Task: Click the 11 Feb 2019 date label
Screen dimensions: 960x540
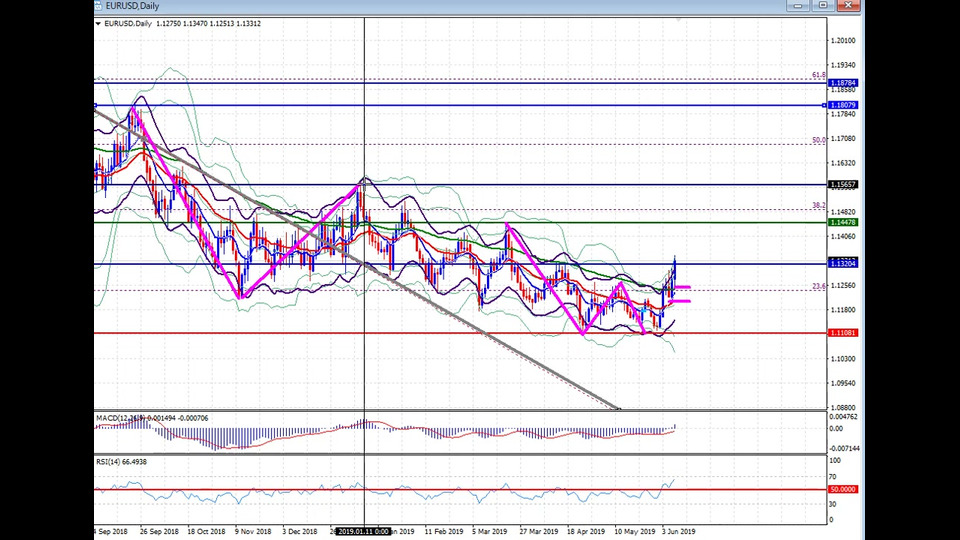Action: (444, 531)
